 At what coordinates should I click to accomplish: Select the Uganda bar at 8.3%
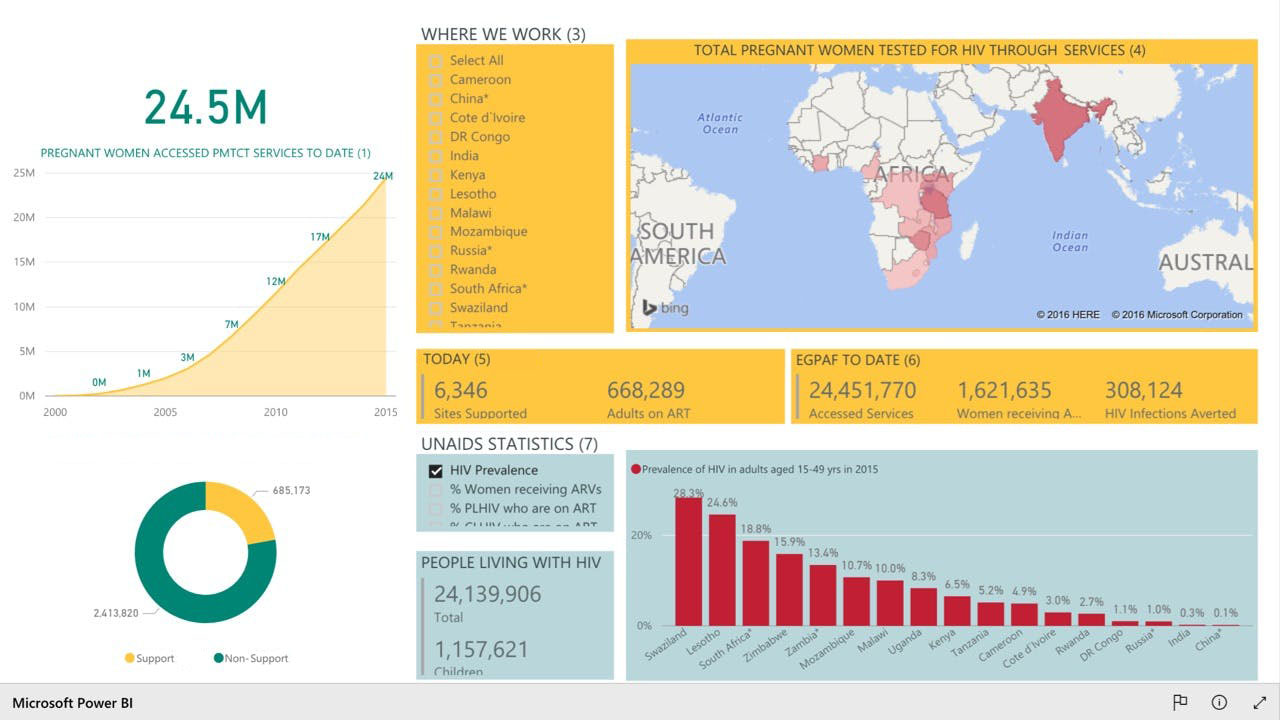point(924,607)
